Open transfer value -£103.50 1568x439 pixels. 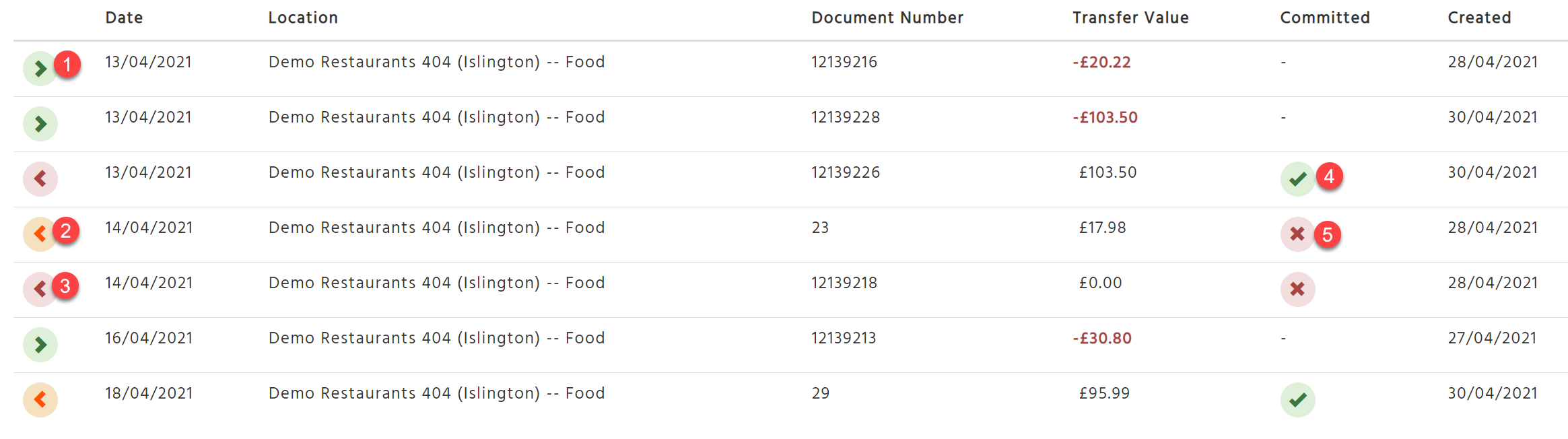pyautogui.click(x=1105, y=117)
